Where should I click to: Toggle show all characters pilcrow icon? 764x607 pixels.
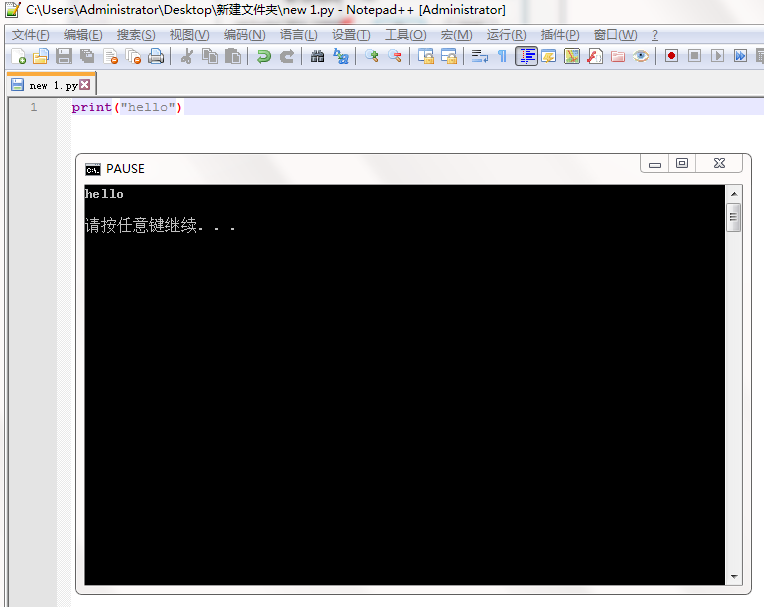pyautogui.click(x=502, y=57)
